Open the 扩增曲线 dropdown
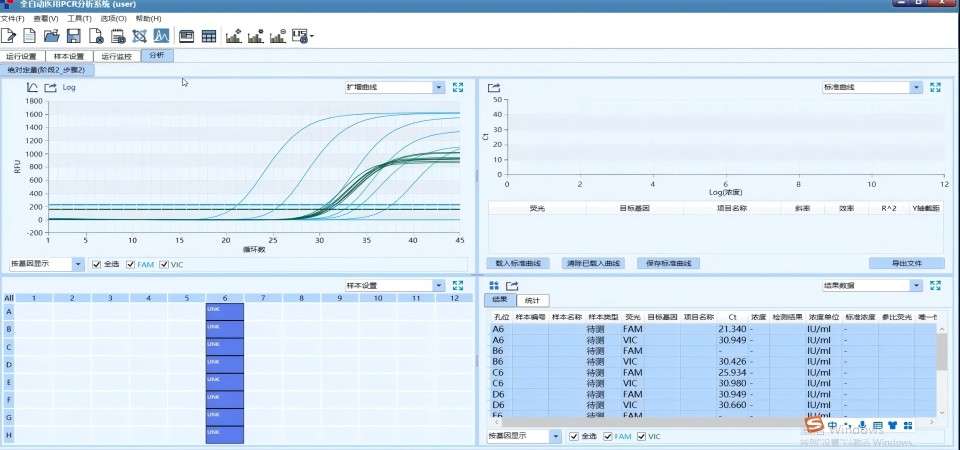Screen dimensions: 960x450 click(438, 87)
